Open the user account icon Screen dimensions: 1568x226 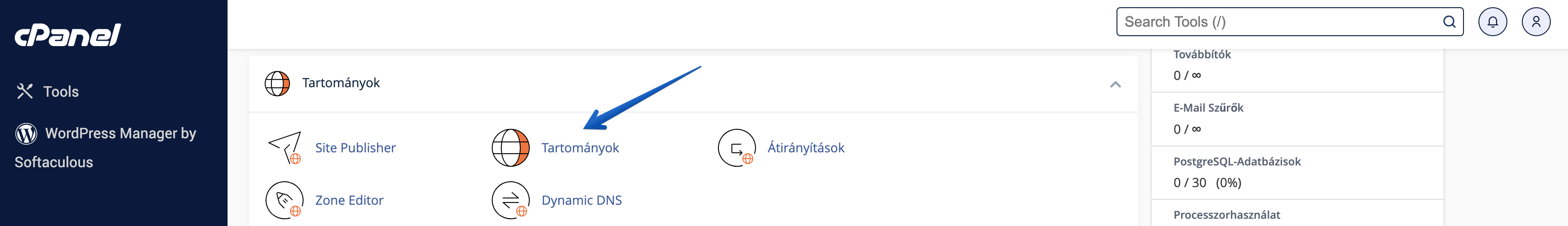tap(1536, 22)
